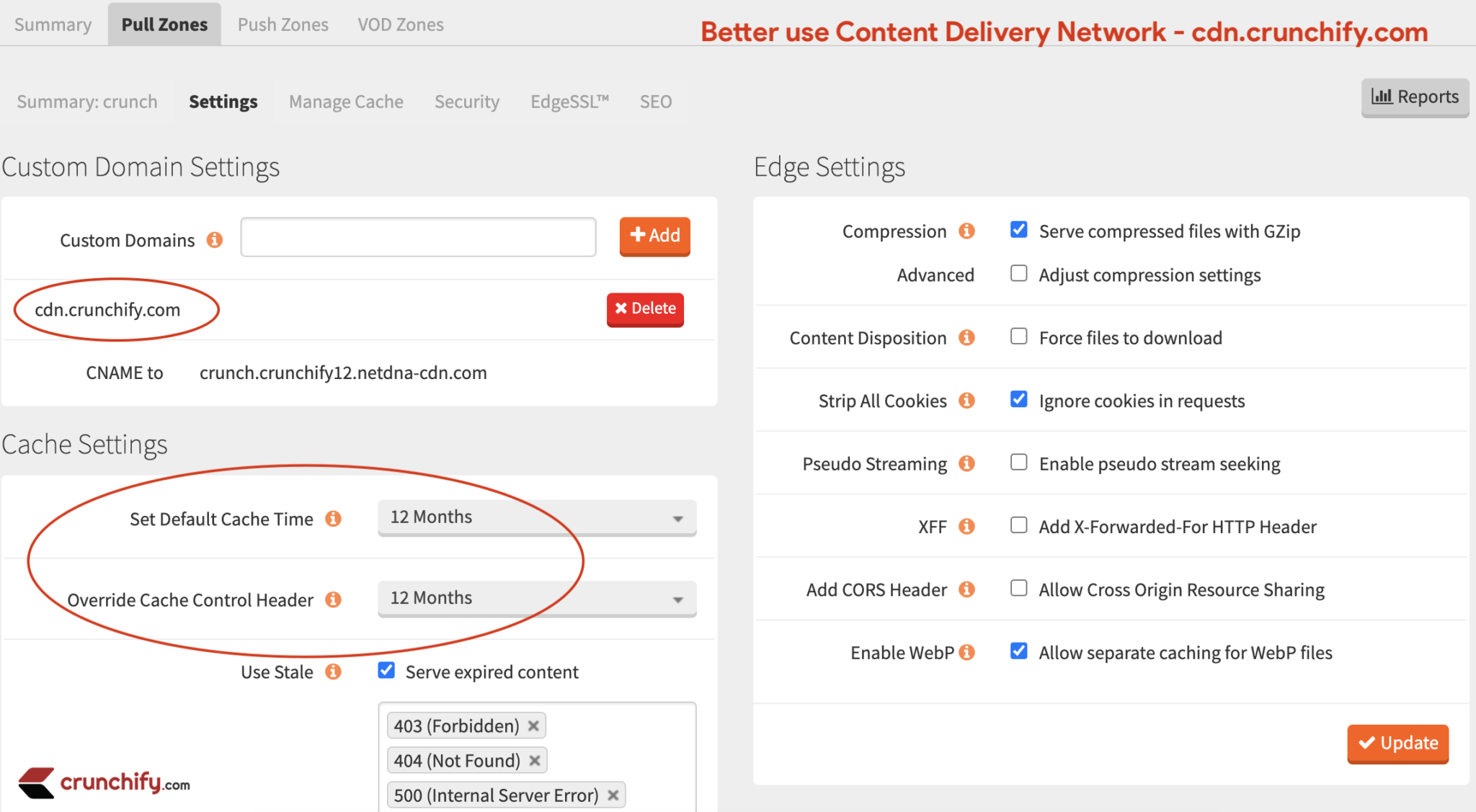Image resolution: width=1476 pixels, height=812 pixels.
Task: Remove the 404 (Not Found) tag
Action: 535,761
